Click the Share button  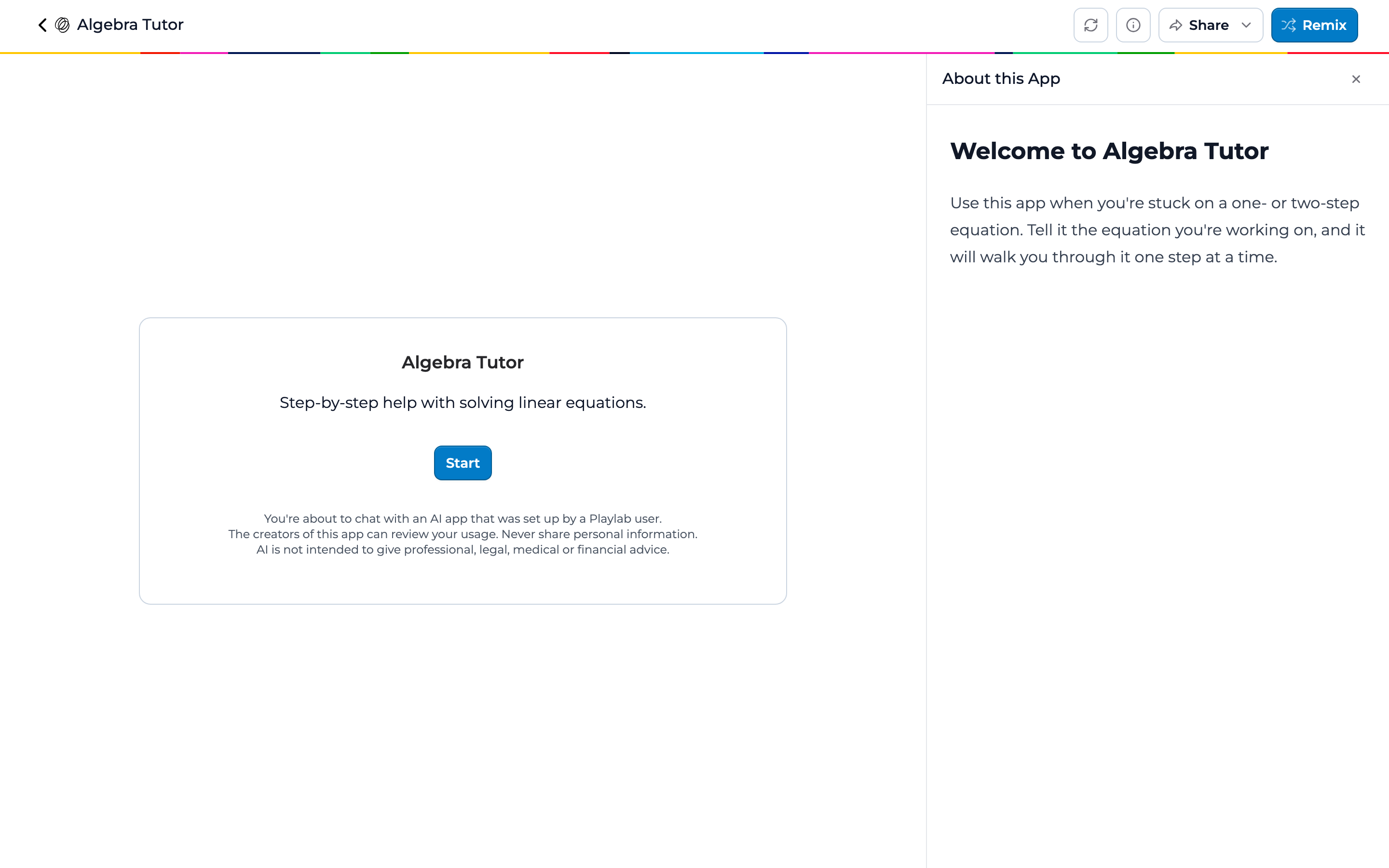1199,25
